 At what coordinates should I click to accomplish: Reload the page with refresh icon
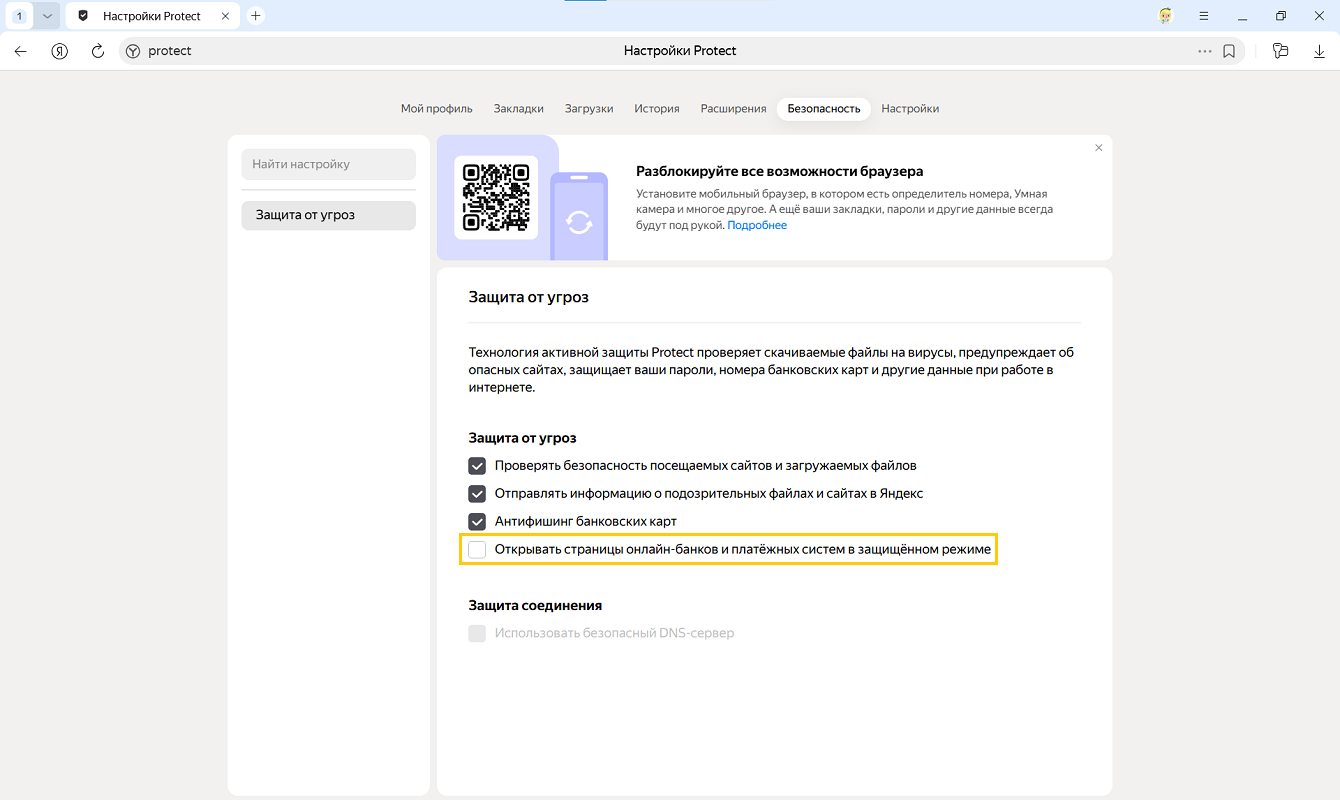click(x=98, y=51)
